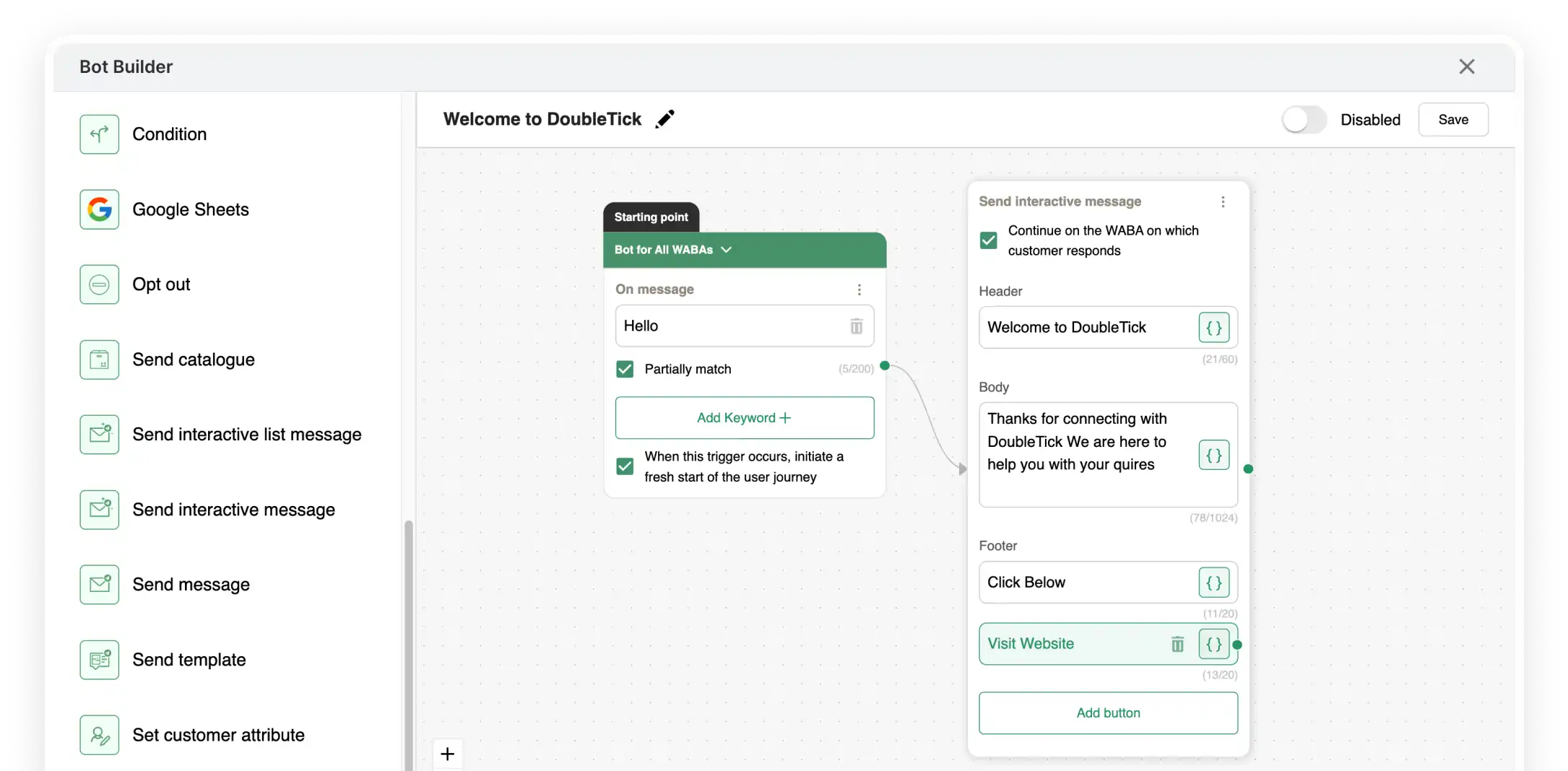Image resolution: width=1568 pixels, height=771 pixels.
Task: Click the pencil icon to rename bot
Action: [664, 119]
